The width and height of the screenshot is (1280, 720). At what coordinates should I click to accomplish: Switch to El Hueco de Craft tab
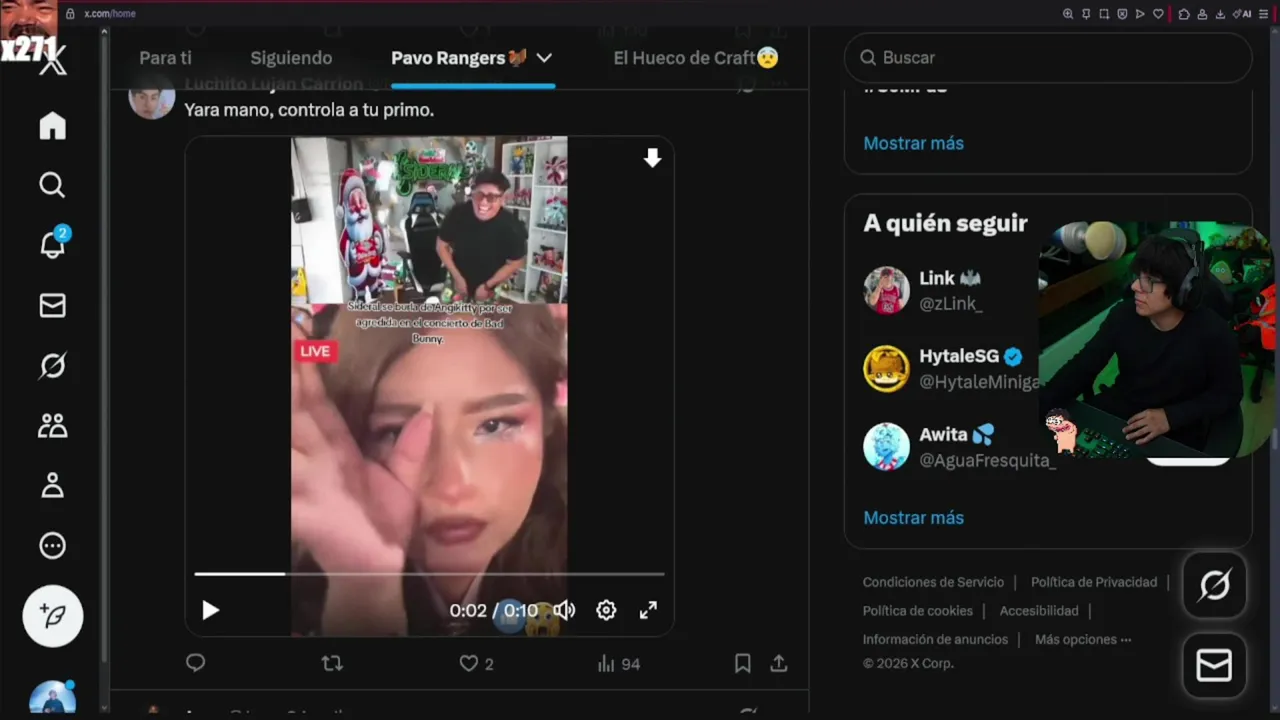tap(696, 58)
